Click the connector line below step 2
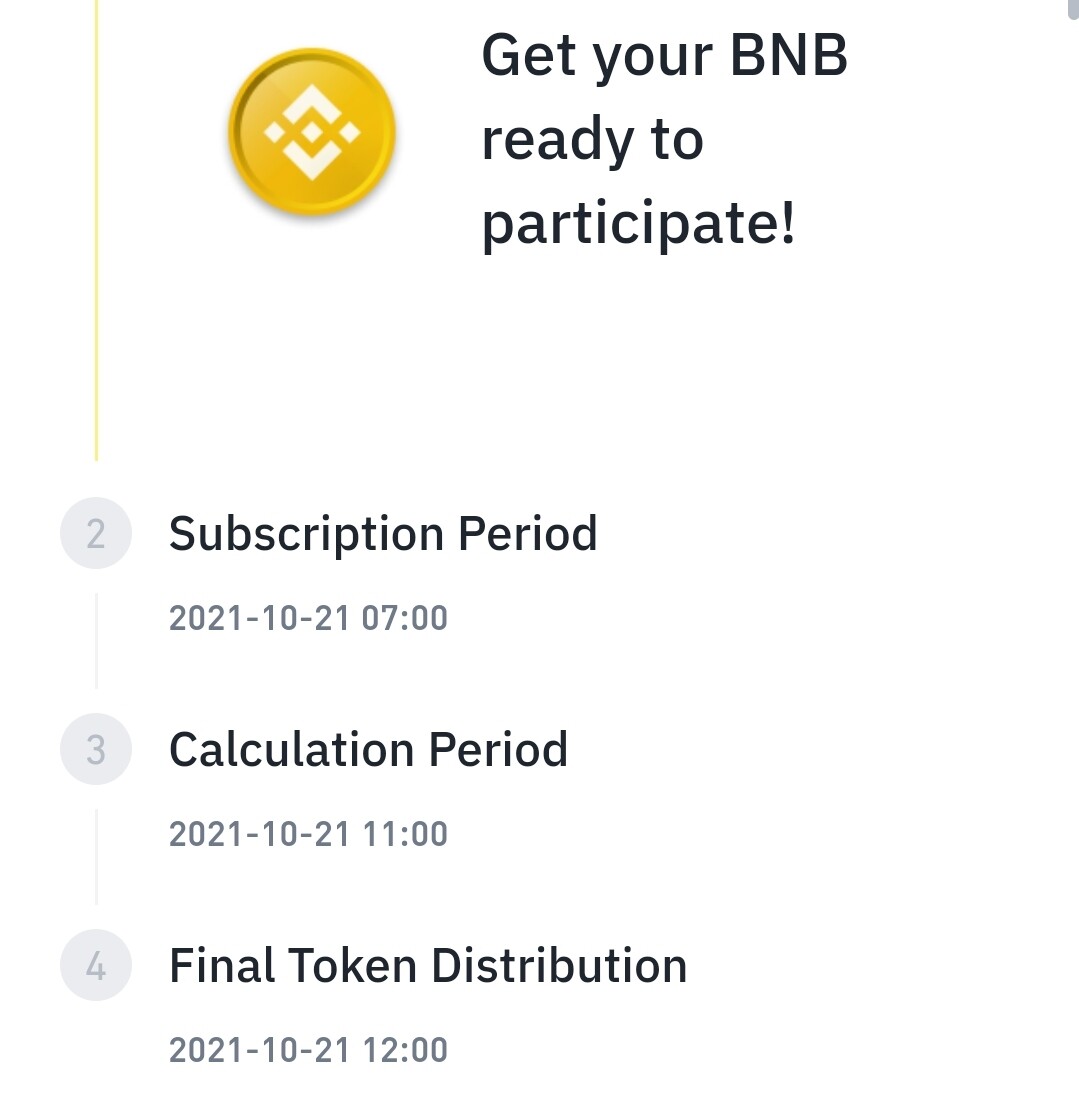The image size is (1079, 1094). (96, 640)
